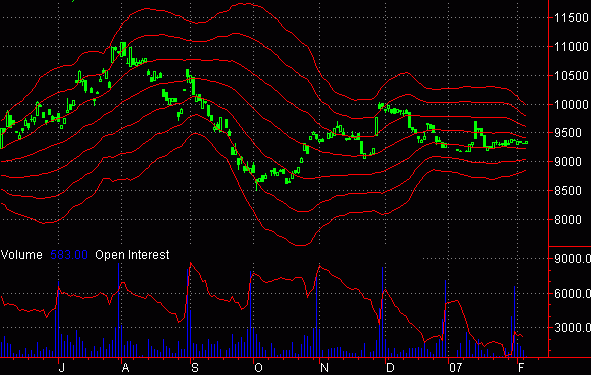Image resolution: width=591 pixels, height=375 pixels.
Task: Select the 6000.0 volume axis label
Action: pyautogui.click(x=573, y=293)
